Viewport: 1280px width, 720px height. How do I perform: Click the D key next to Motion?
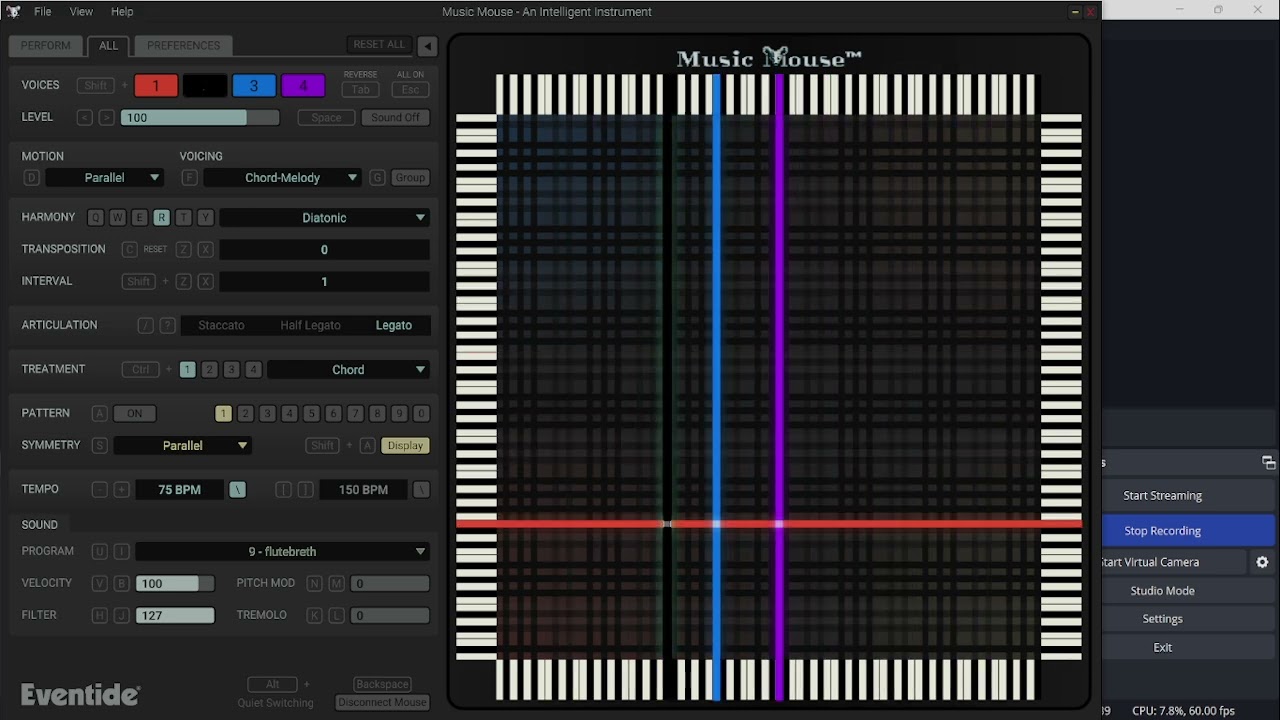point(32,178)
